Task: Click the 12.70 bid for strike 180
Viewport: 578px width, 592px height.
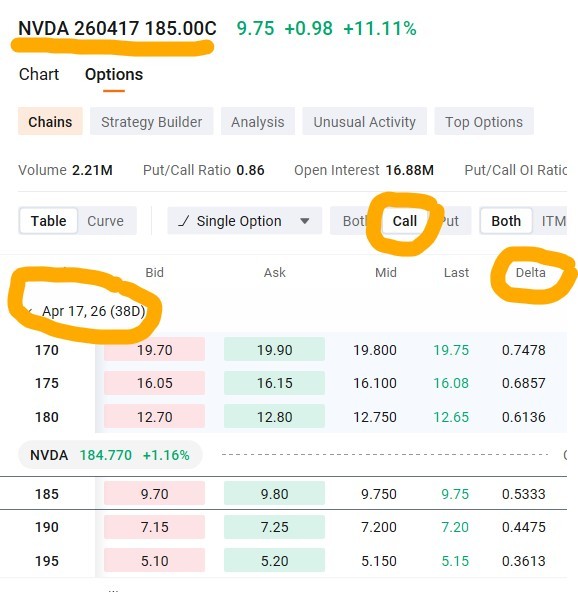Action: point(154,417)
